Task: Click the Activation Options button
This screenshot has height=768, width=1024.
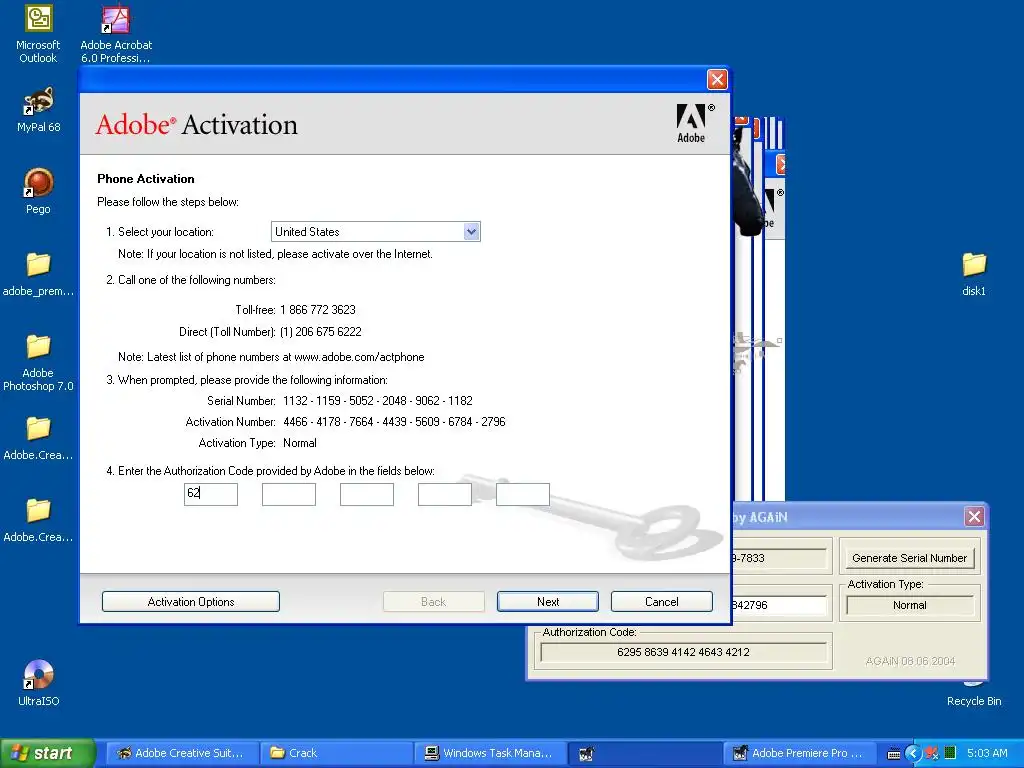Action: pos(191,601)
